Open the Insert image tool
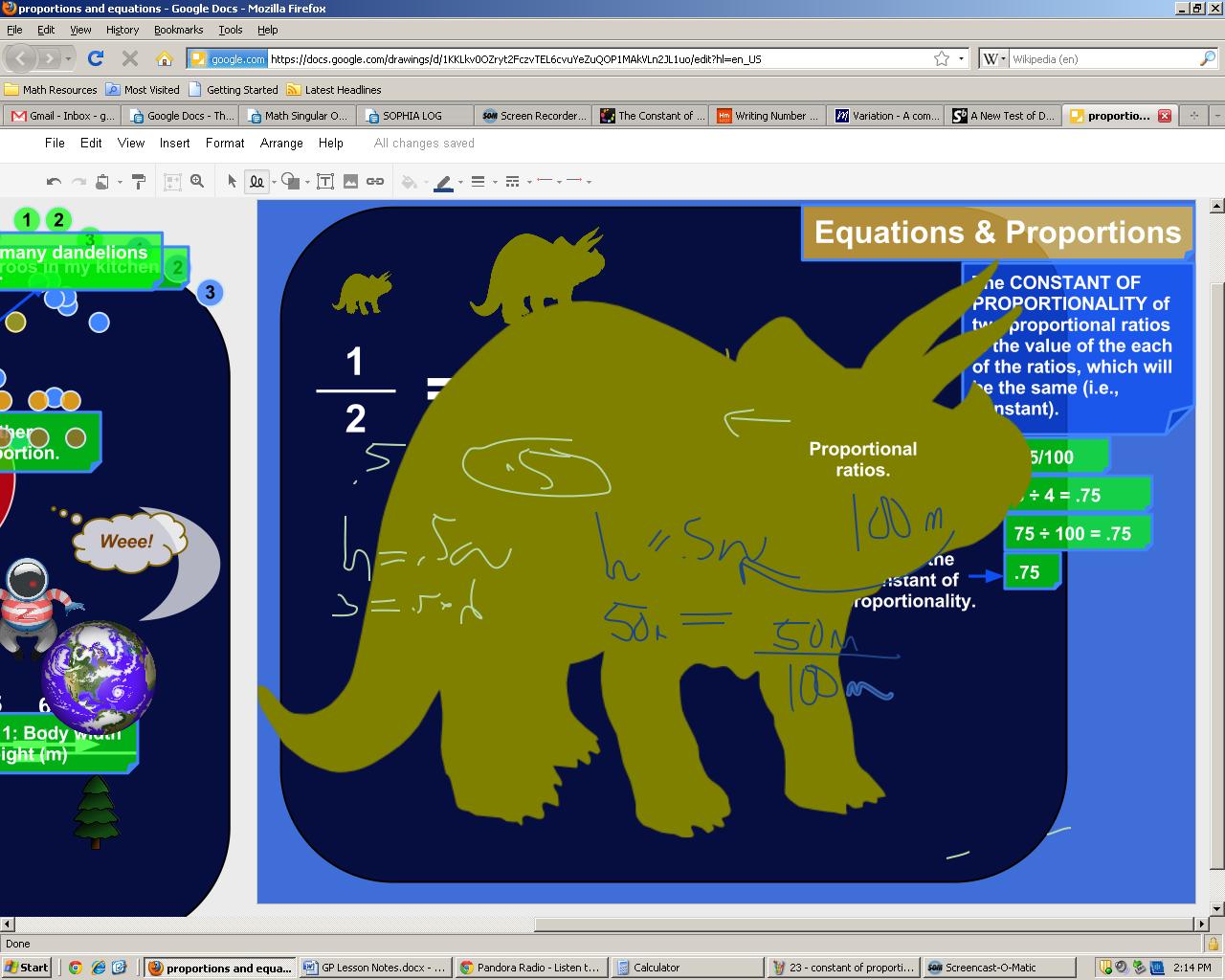This screenshot has height=980, width=1225. tap(348, 180)
